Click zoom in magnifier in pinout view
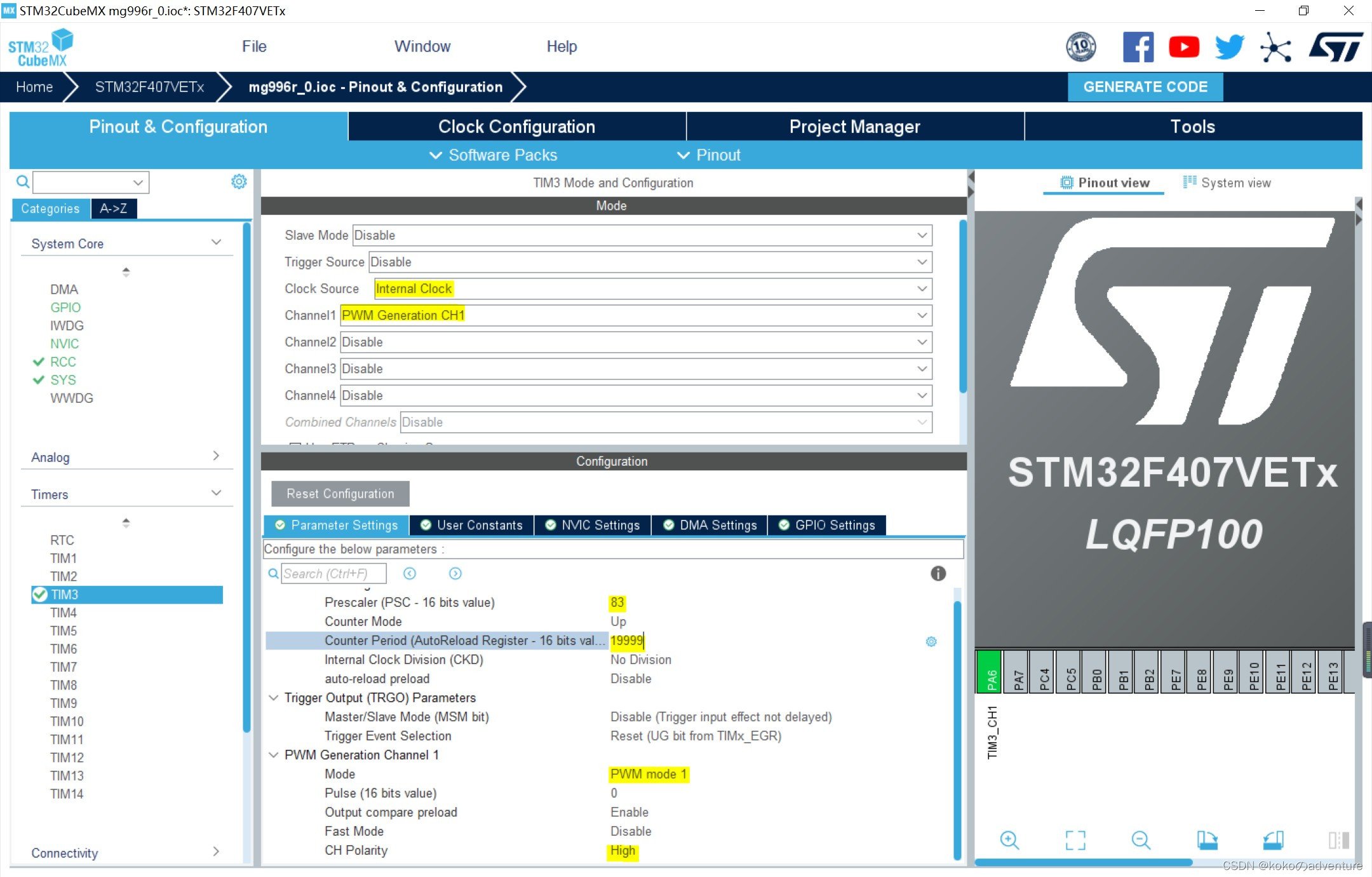 [1009, 840]
